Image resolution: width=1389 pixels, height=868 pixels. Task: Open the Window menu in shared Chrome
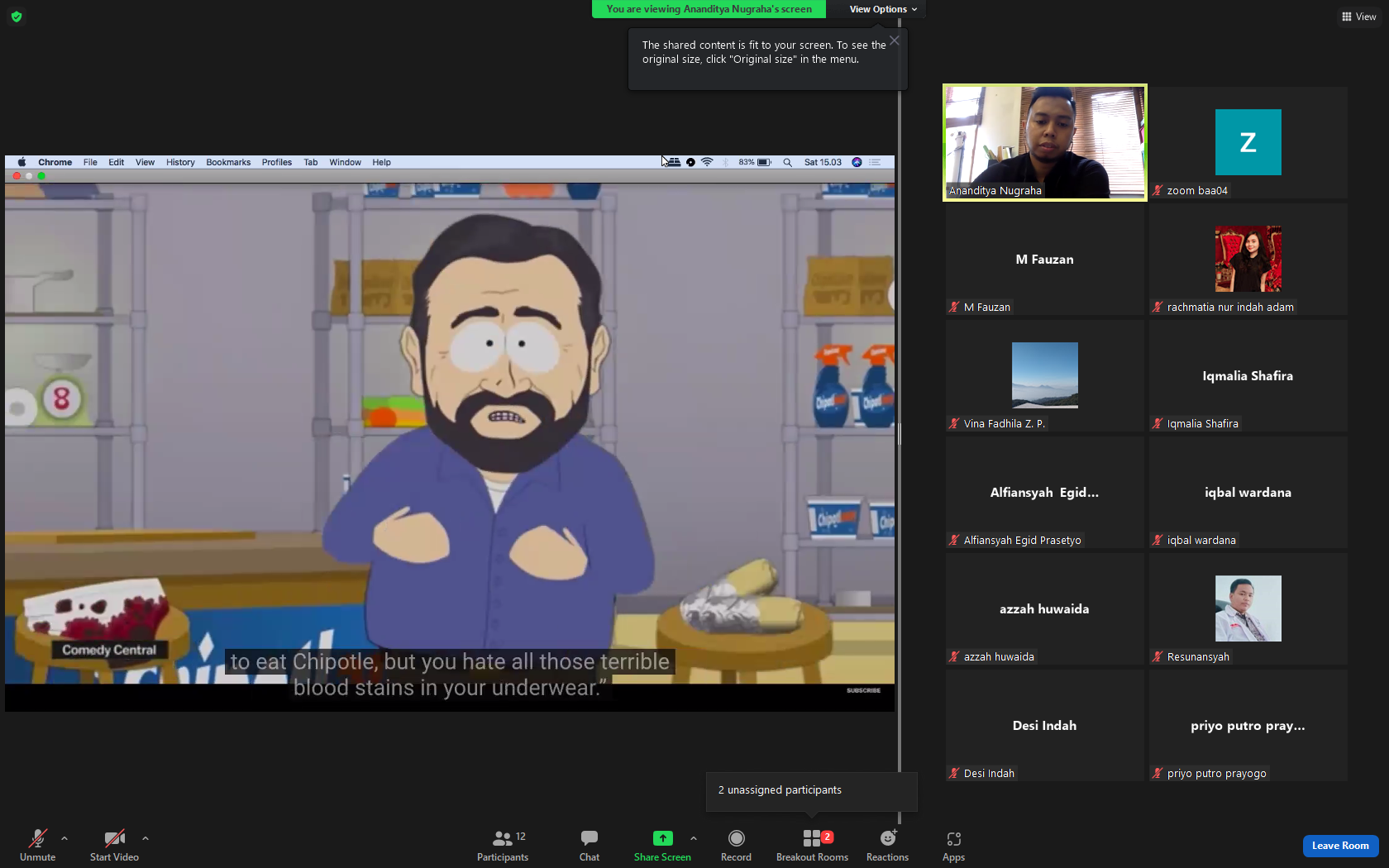(x=345, y=162)
